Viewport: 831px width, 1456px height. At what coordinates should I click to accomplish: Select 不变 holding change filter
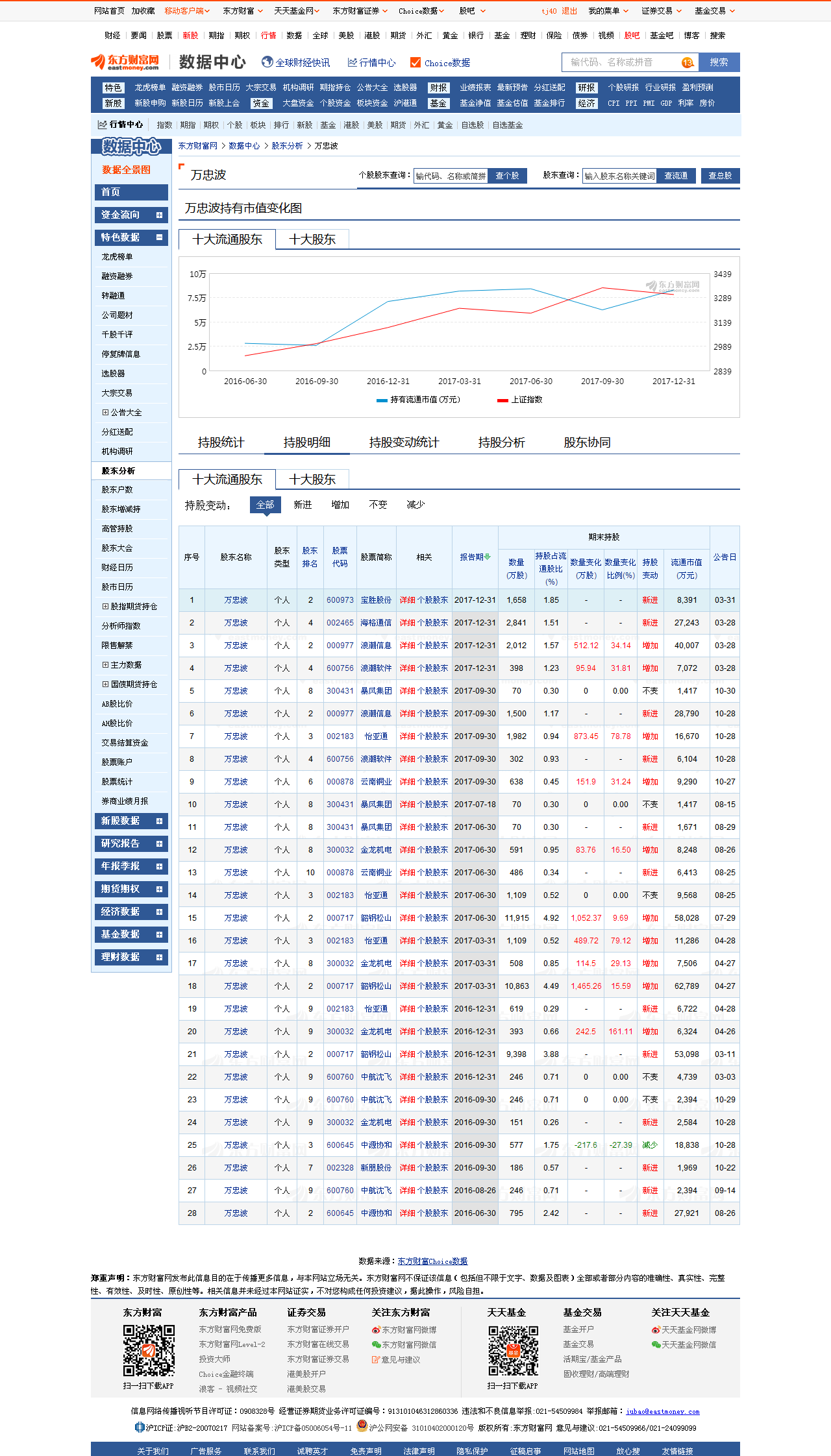378,505
